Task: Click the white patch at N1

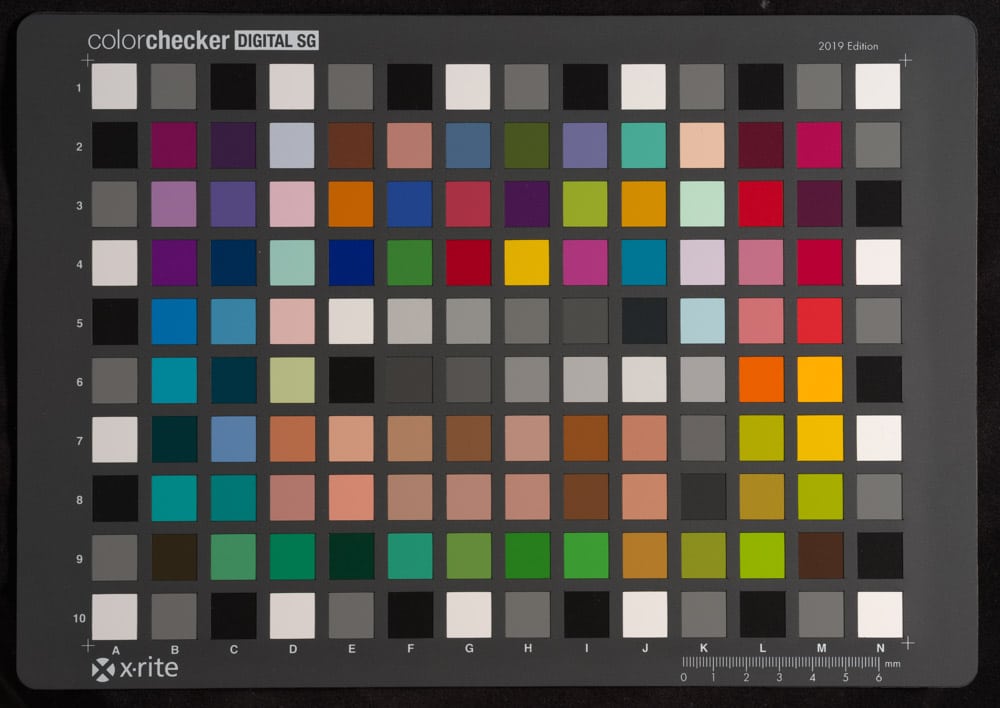Action: coord(878,86)
